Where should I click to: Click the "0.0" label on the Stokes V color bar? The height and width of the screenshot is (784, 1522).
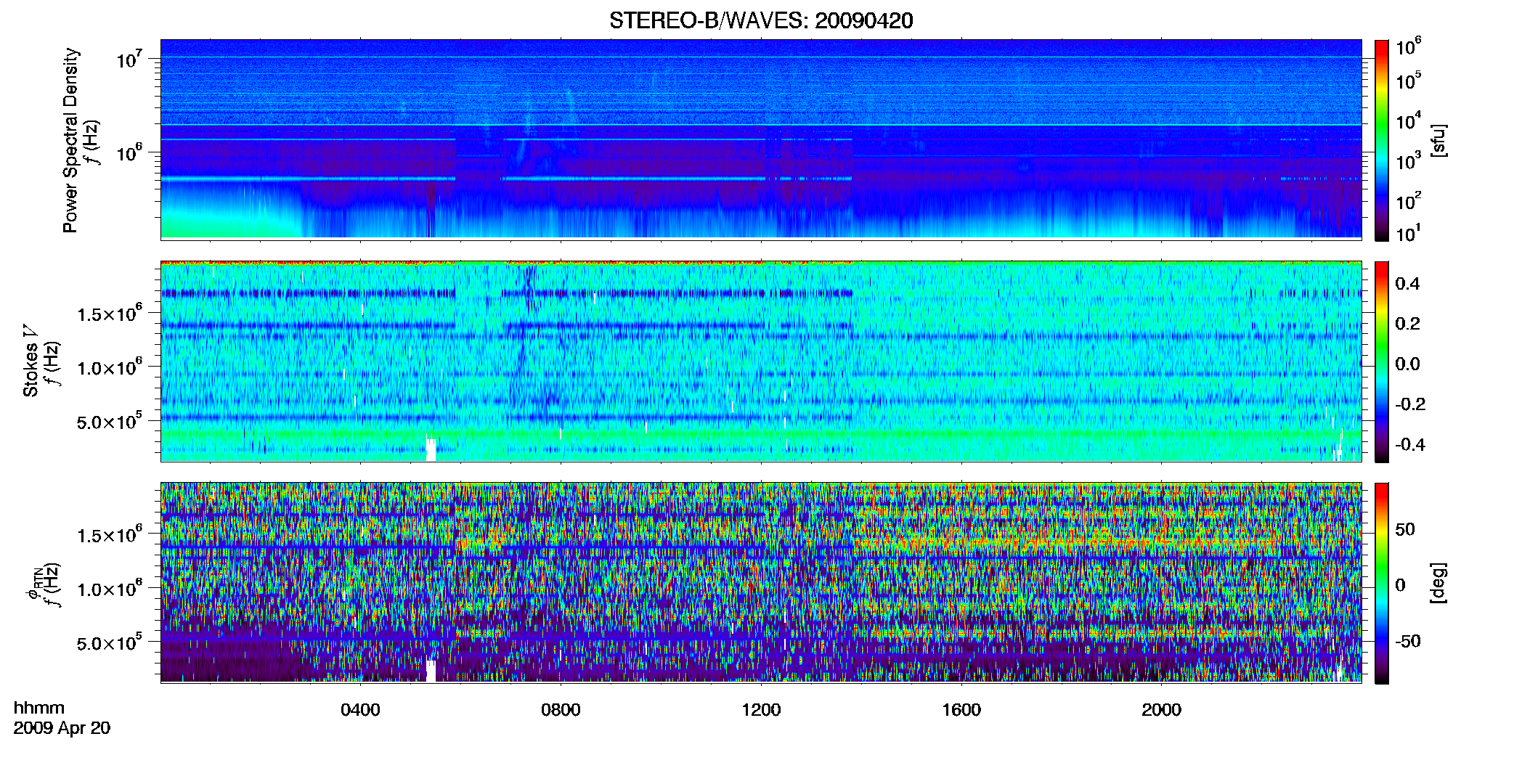click(x=1407, y=364)
